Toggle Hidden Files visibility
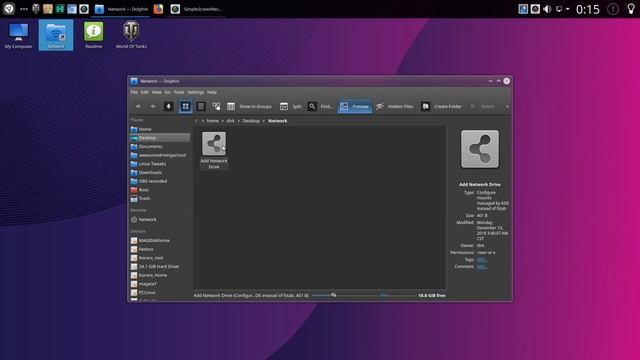Image resolution: width=640 pixels, height=360 pixels. (x=394, y=107)
